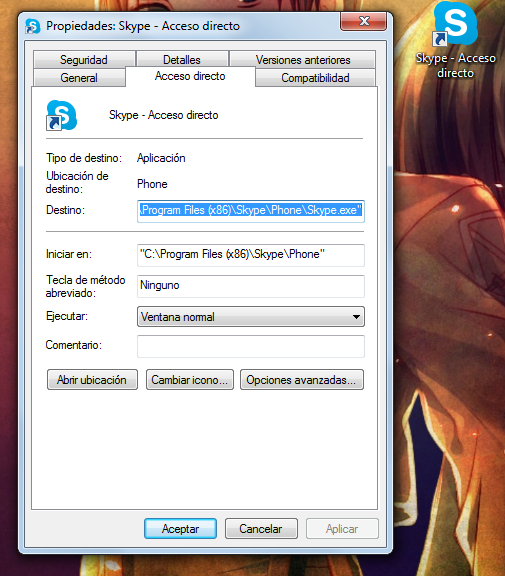Image resolution: width=505 pixels, height=576 pixels.
Task: Open the Skype desktop shortcut icon
Action: pos(455,24)
